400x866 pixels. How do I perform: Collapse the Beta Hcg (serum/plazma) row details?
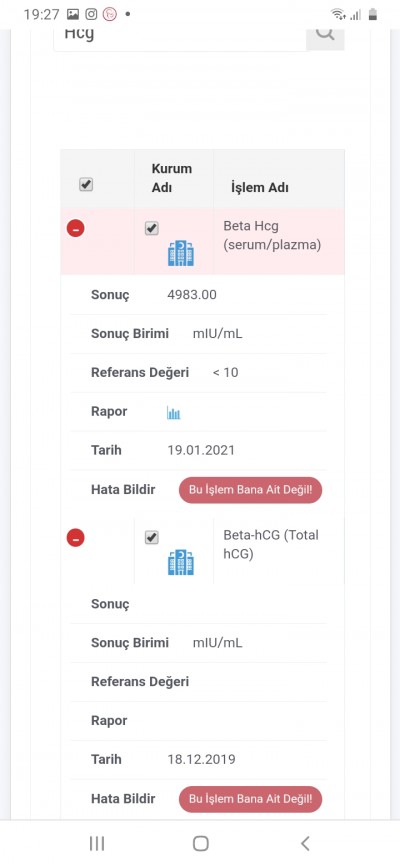(x=76, y=228)
